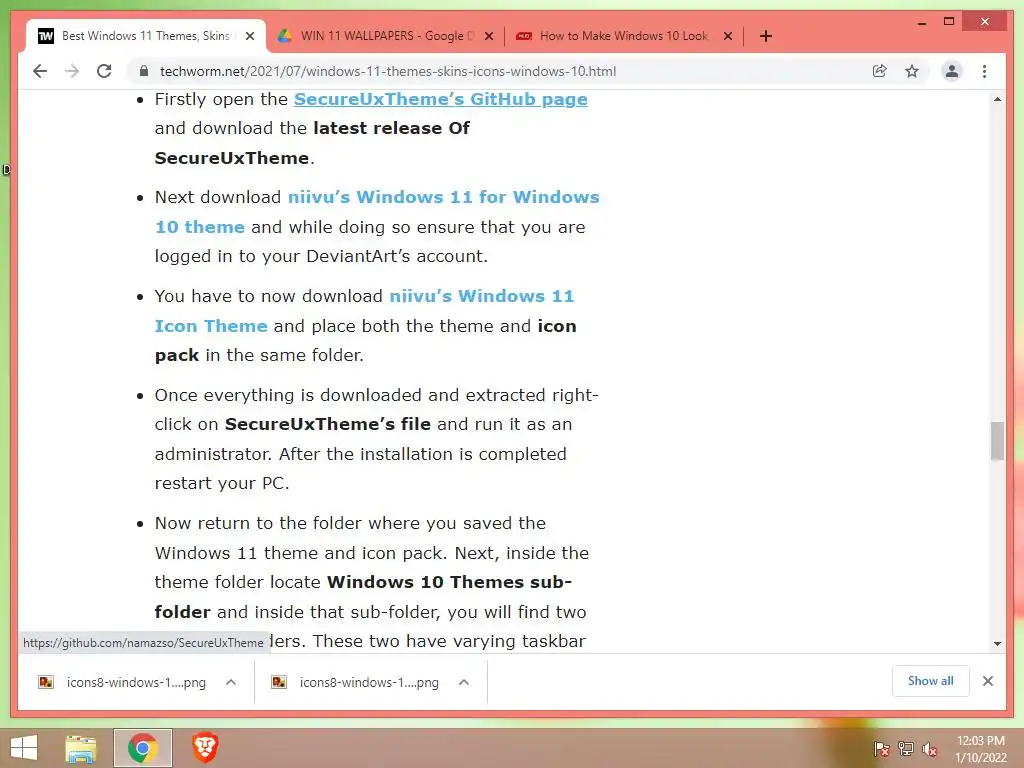Open network tray icon
This screenshot has height=768, width=1024.
coord(906,748)
